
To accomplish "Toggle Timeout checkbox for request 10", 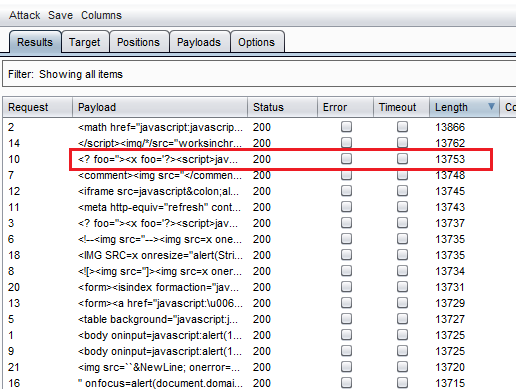I will (402, 159).
